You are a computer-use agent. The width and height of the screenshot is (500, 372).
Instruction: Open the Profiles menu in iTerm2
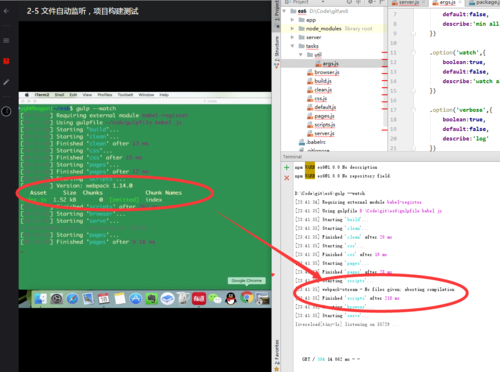coord(105,95)
